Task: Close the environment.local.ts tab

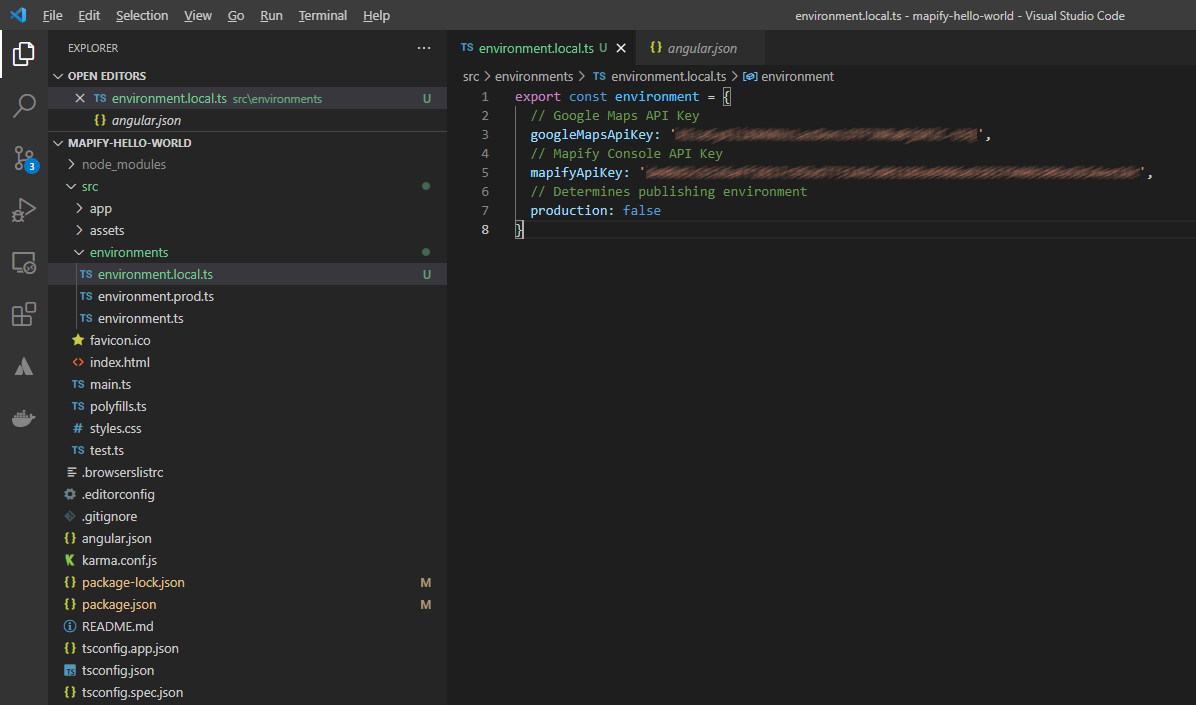Action: tap(622, 47)
